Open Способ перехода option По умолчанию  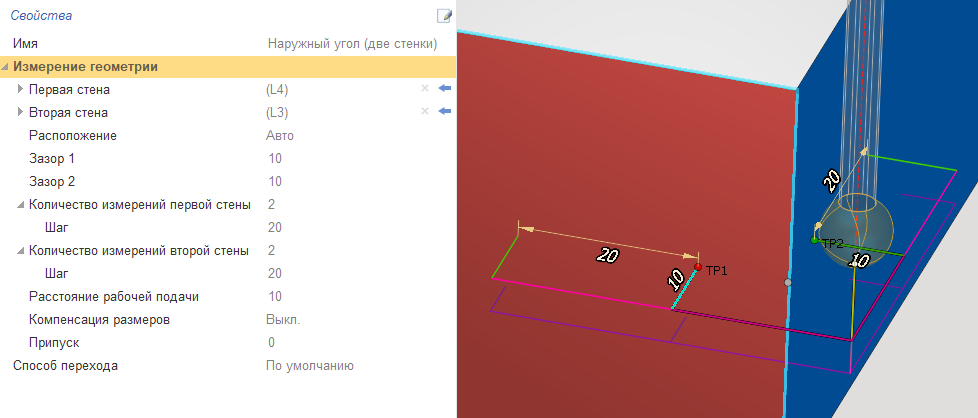310,366
